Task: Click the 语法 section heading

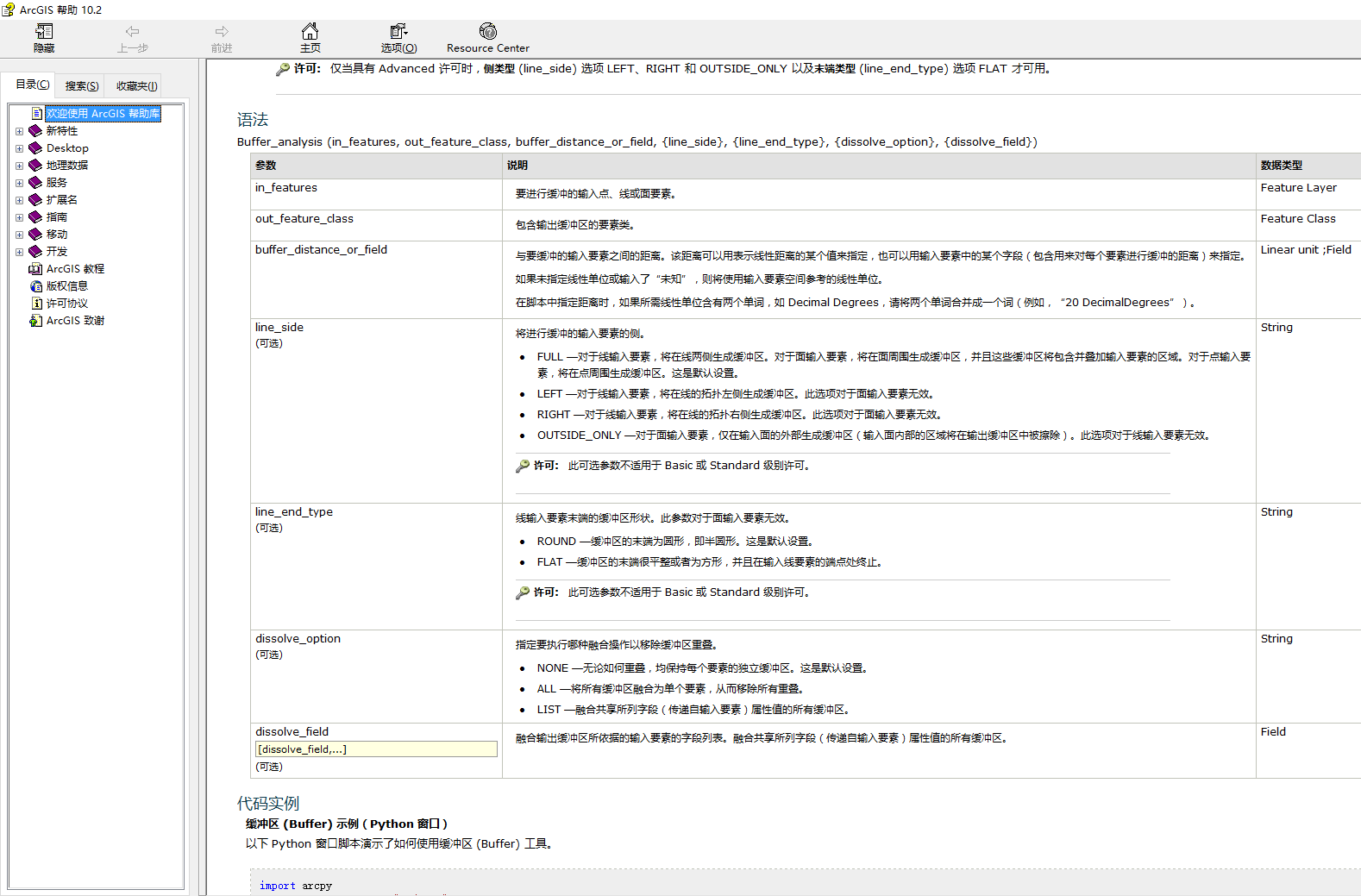Action: [x=253, y=120]
